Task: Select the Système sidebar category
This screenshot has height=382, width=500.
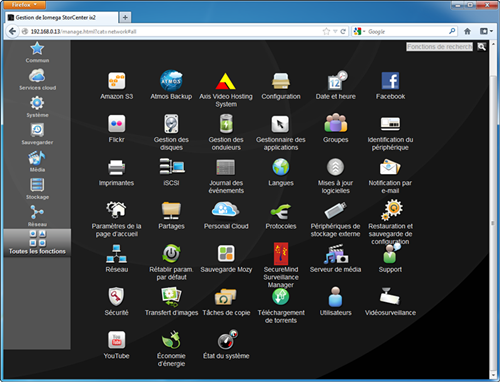Action: (x=37, y=107)
